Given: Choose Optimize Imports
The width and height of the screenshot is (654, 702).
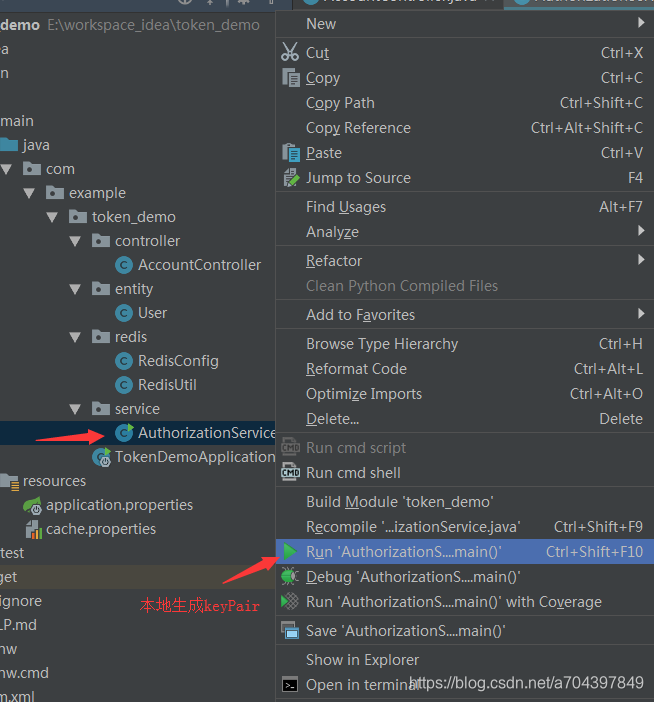Looking at the screenshot, I should click(465, 394).
